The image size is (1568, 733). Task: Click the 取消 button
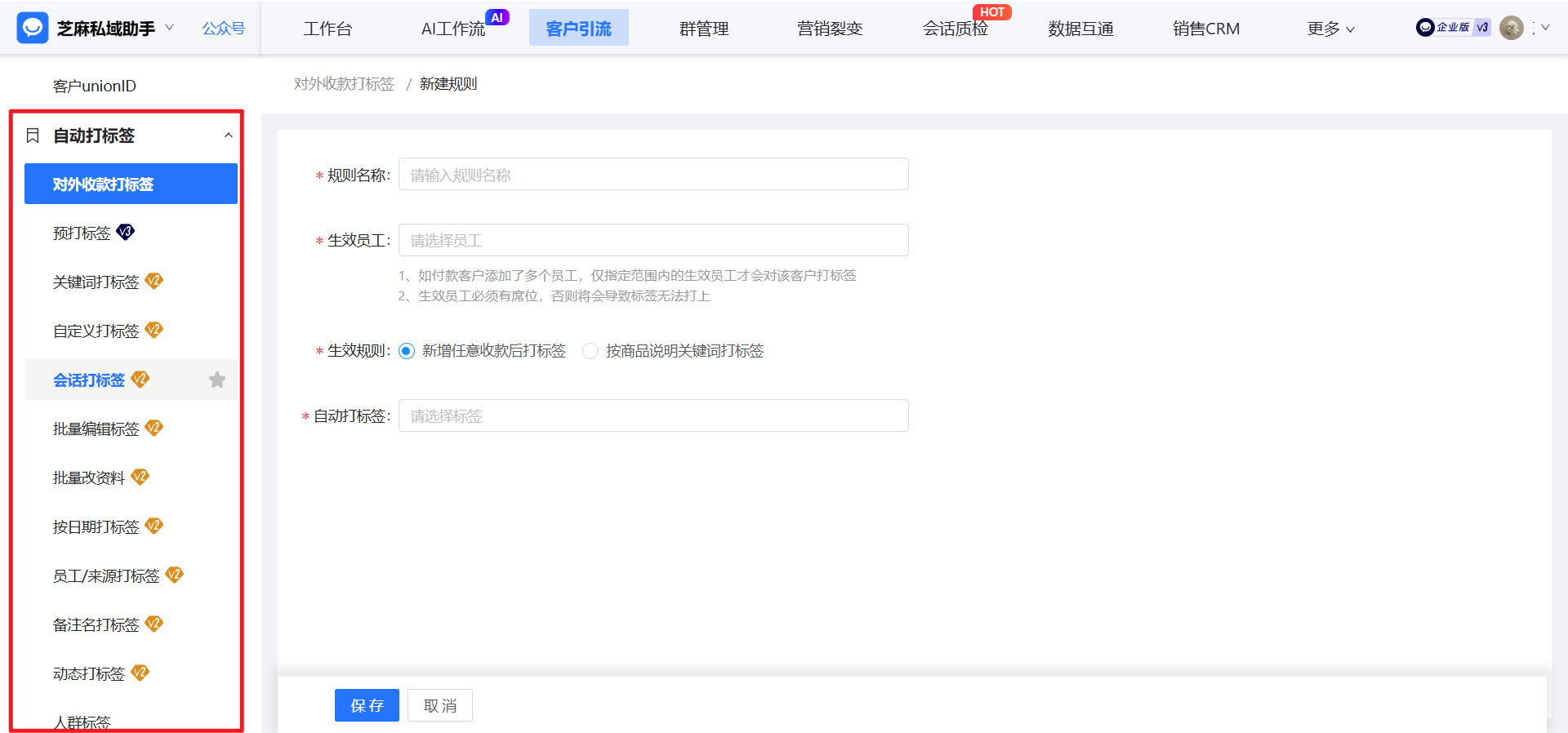click(x=440, y=705)
